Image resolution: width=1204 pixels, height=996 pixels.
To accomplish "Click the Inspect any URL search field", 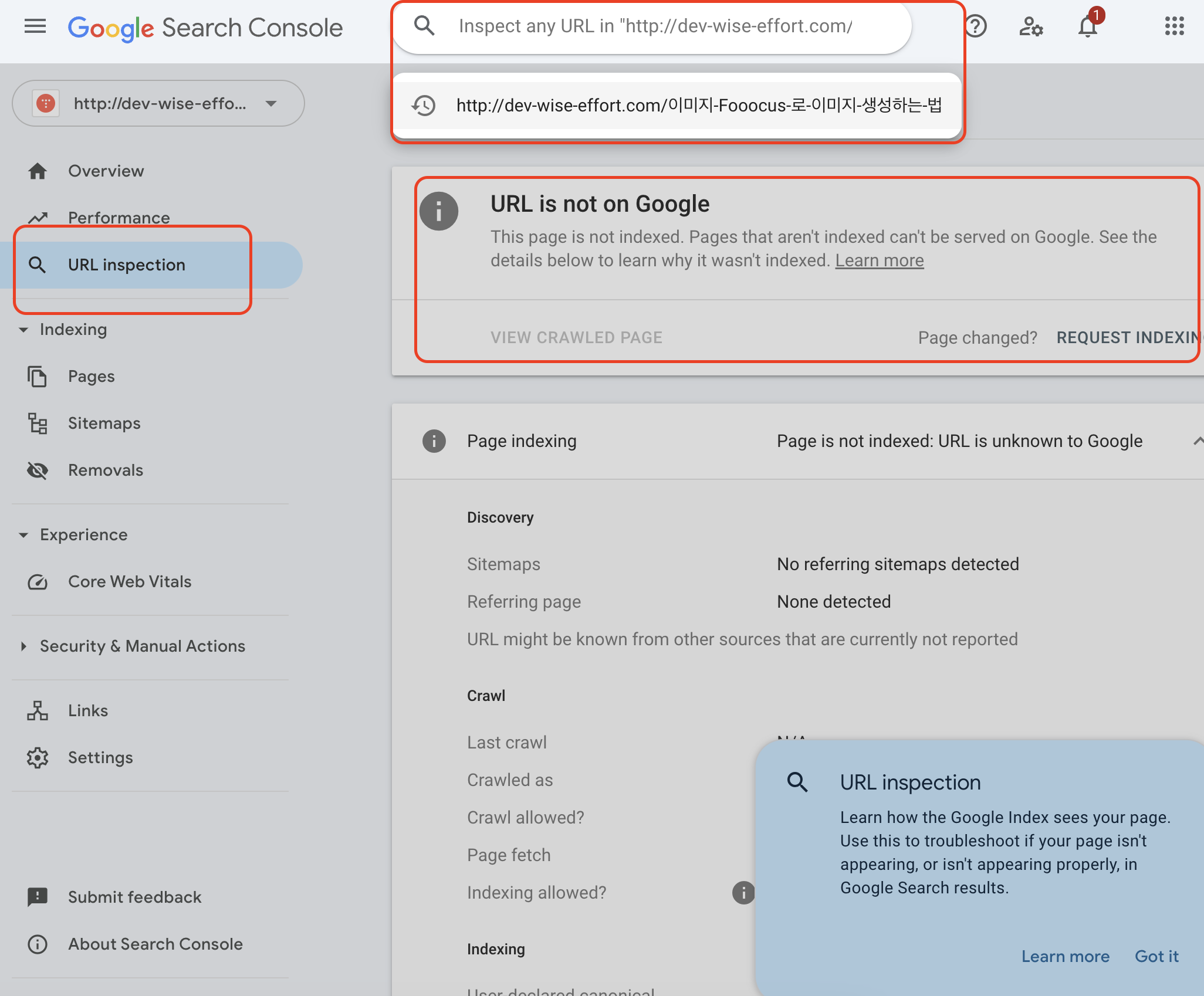I will (654, 26).
